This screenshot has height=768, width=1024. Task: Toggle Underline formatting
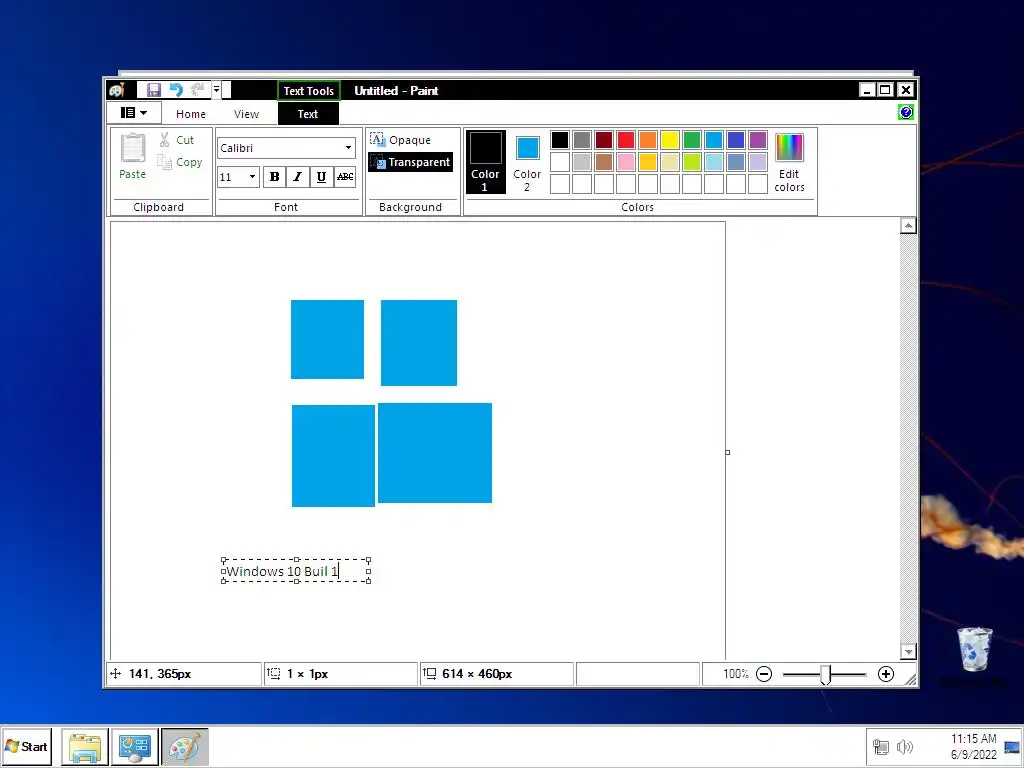pyautogui.click(x=321, y=177)
